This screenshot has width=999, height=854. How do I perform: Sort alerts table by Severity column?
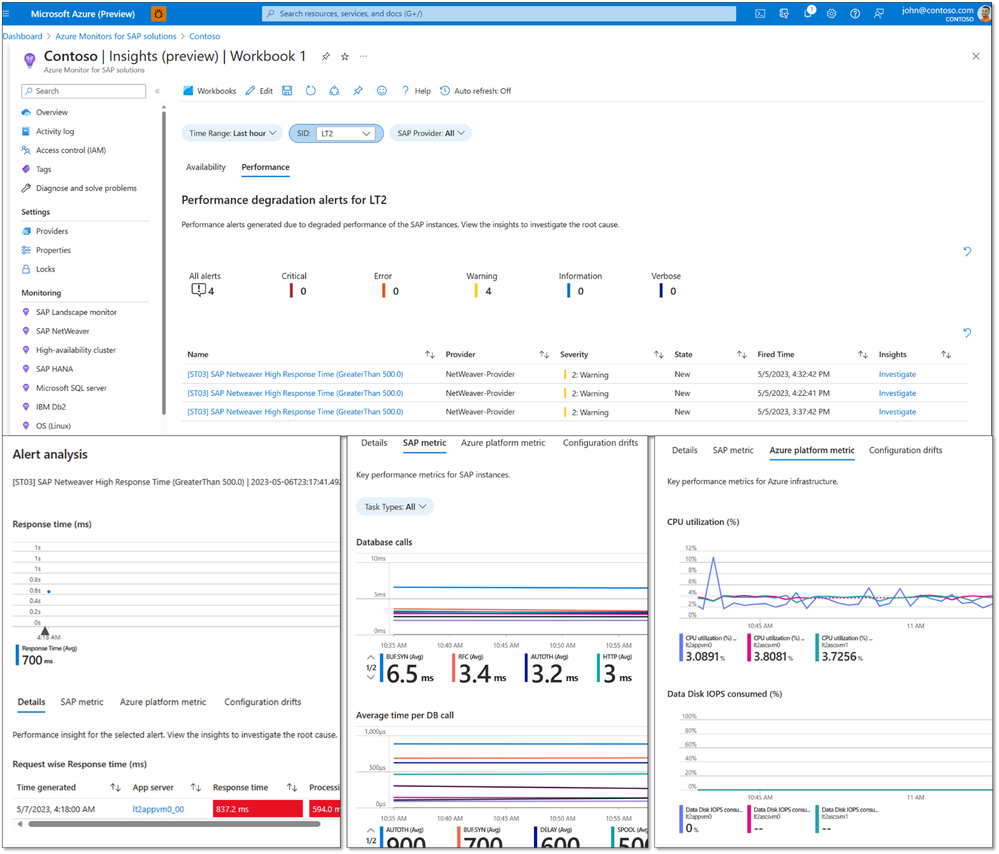click(659, 354)
